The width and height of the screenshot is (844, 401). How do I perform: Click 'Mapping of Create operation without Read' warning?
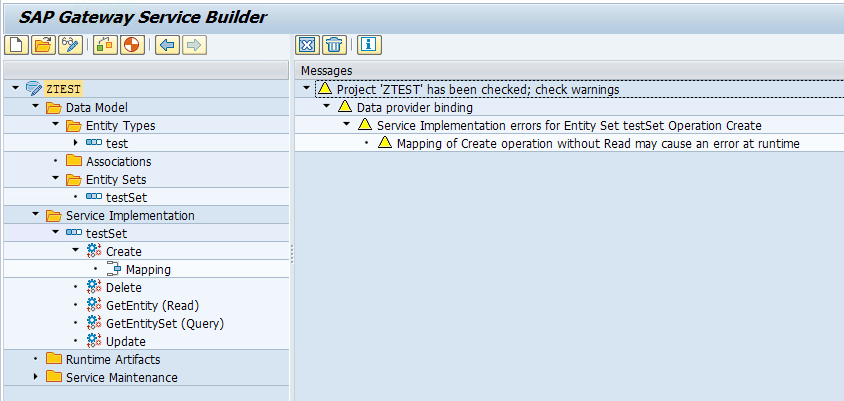pos(598,143)
